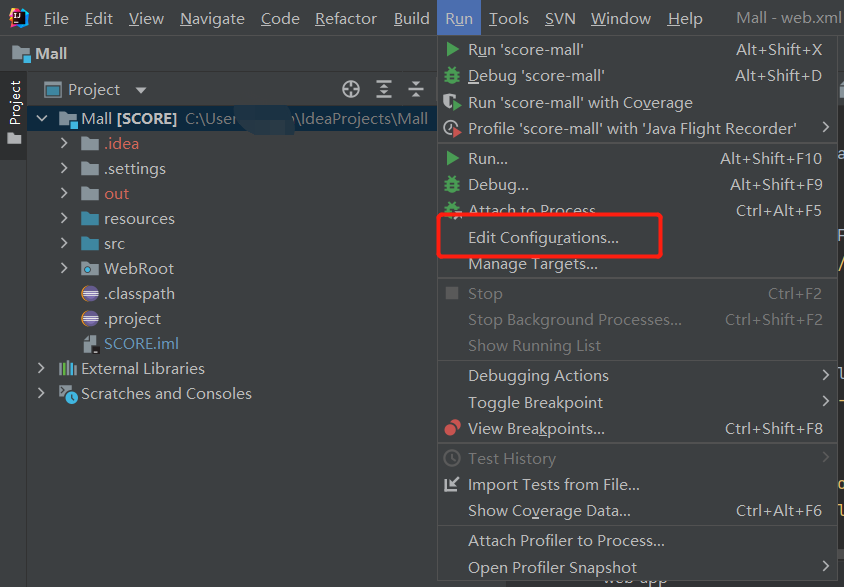Expand the External Libraries node
The width and height of the screenshot is (844, 587).
[41, 369]
